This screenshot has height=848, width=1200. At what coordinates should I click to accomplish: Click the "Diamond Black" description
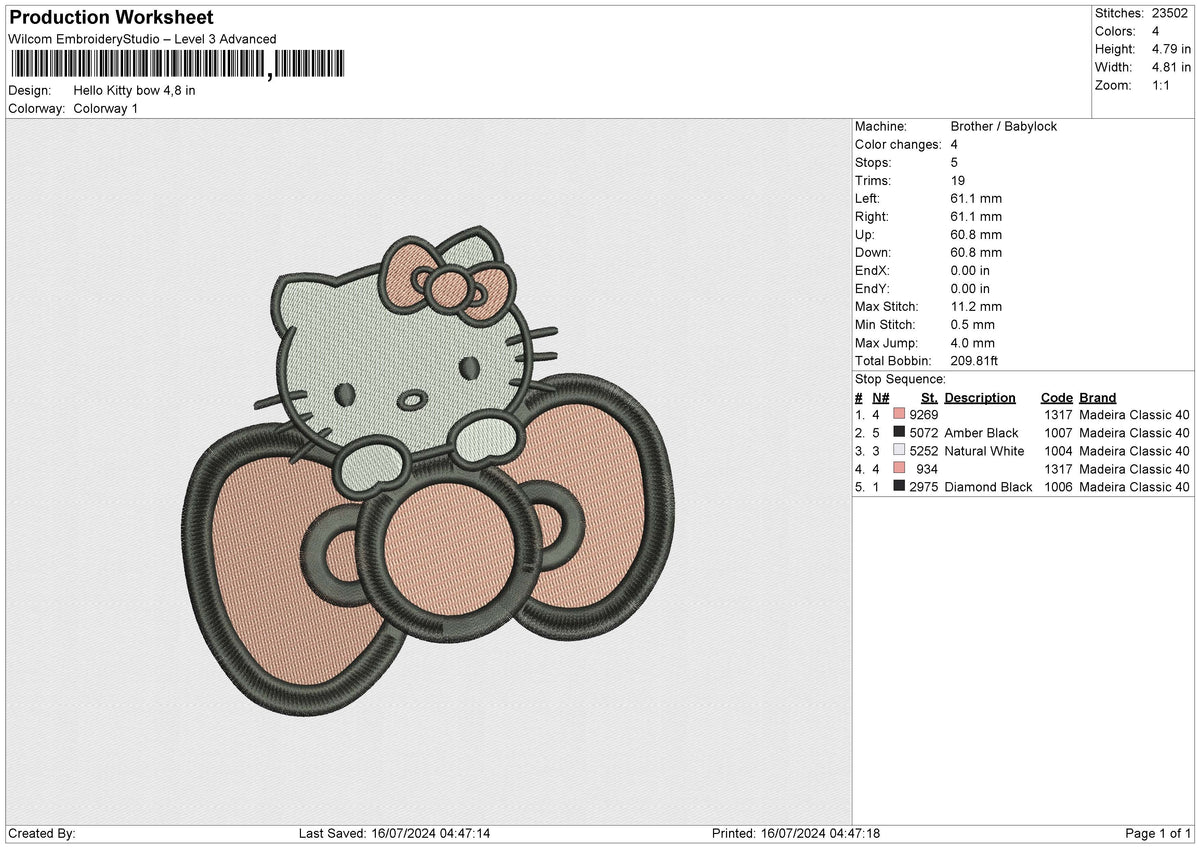pyautogui.click(x=988, y=486)
